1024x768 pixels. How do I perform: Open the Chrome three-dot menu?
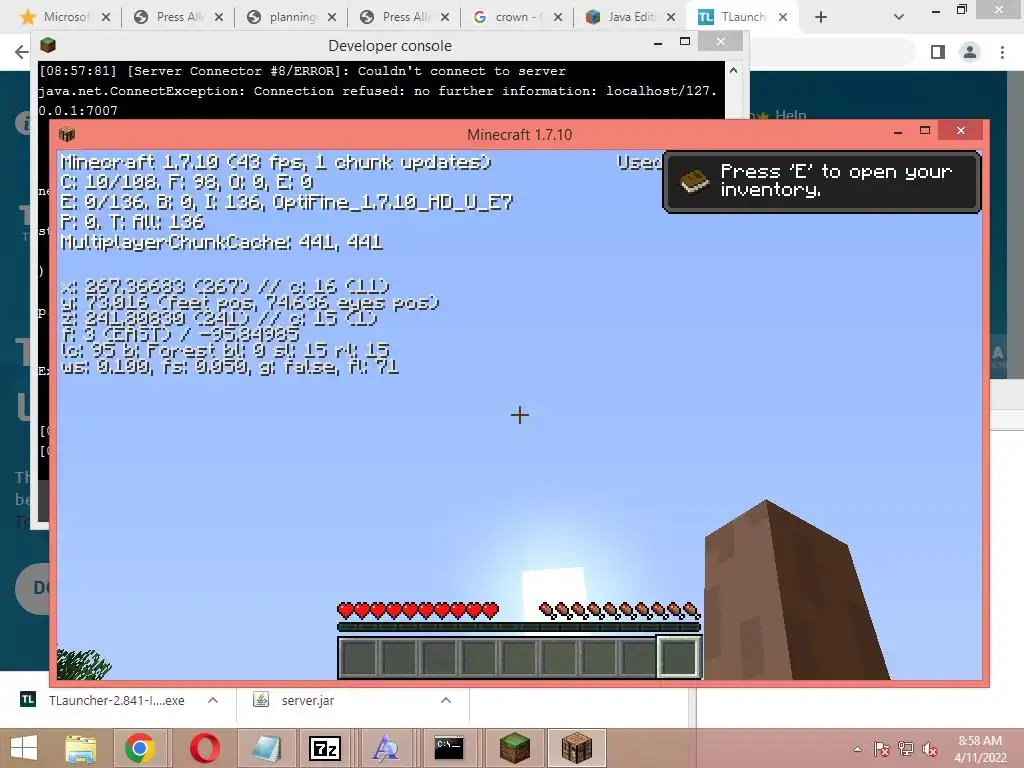point(1002,52)
